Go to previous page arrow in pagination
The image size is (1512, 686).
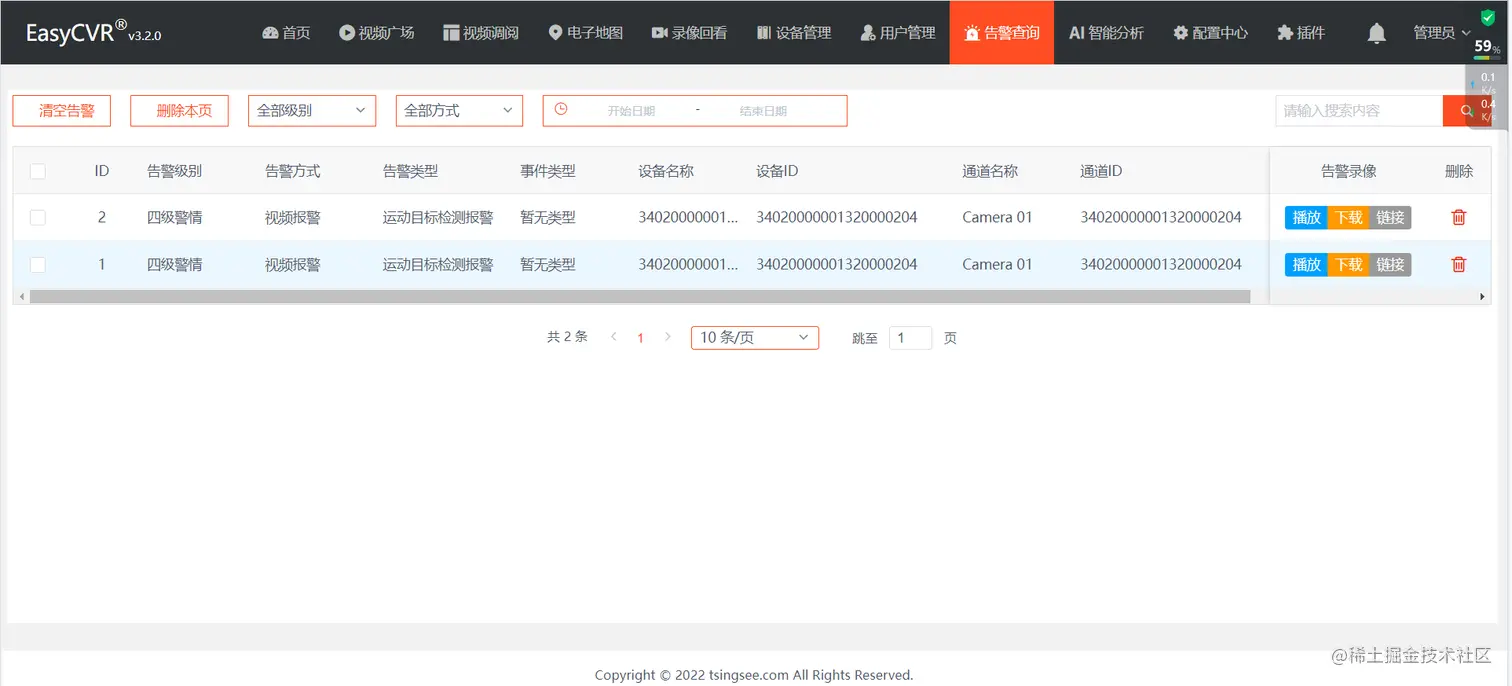(614, 337)
